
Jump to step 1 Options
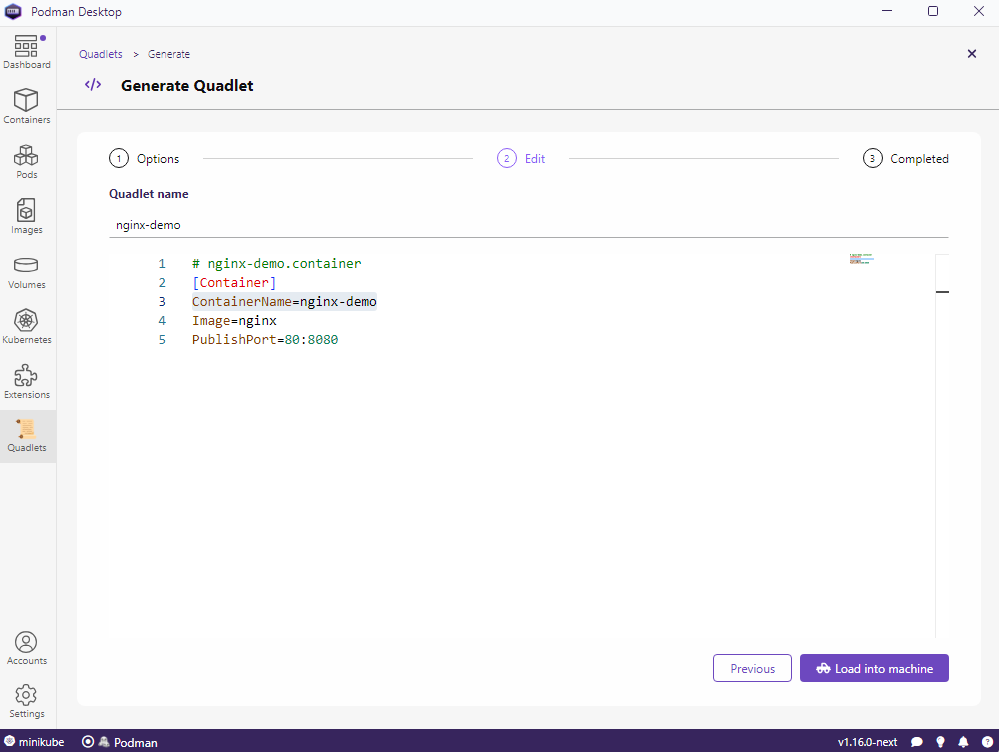tap(145, 158)
